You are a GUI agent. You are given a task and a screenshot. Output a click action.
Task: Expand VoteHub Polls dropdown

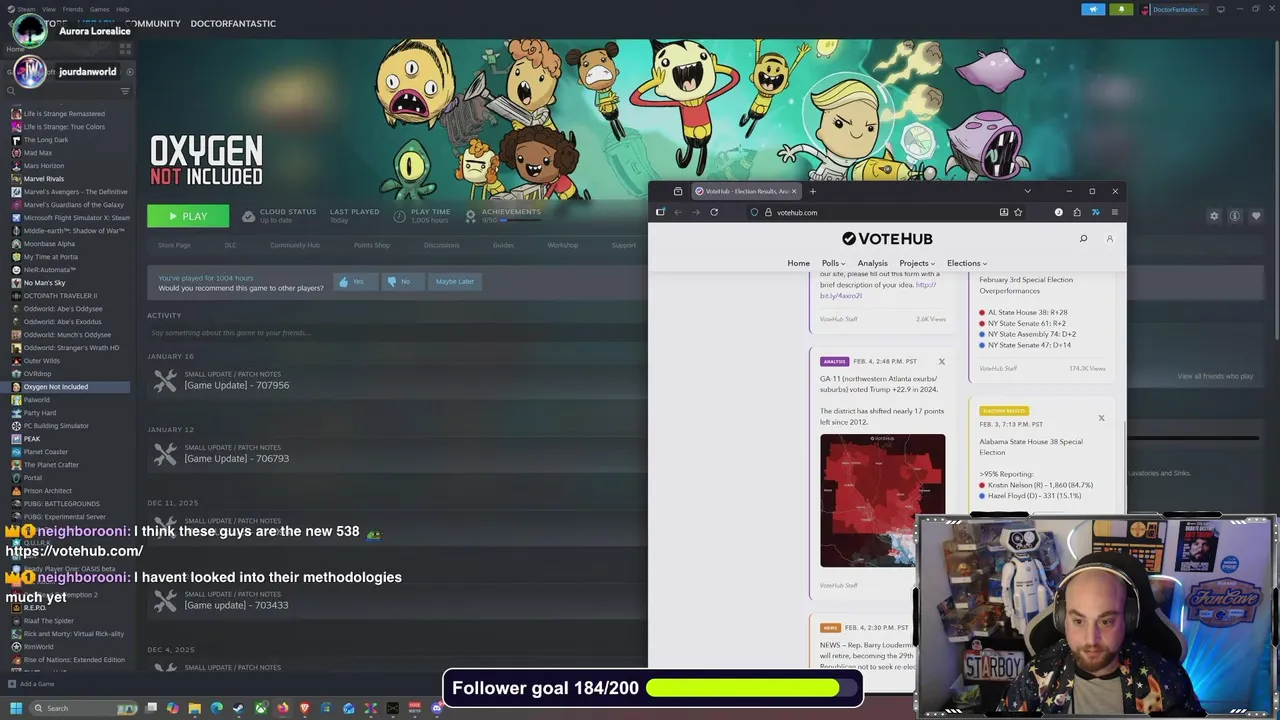coord(833,263)
